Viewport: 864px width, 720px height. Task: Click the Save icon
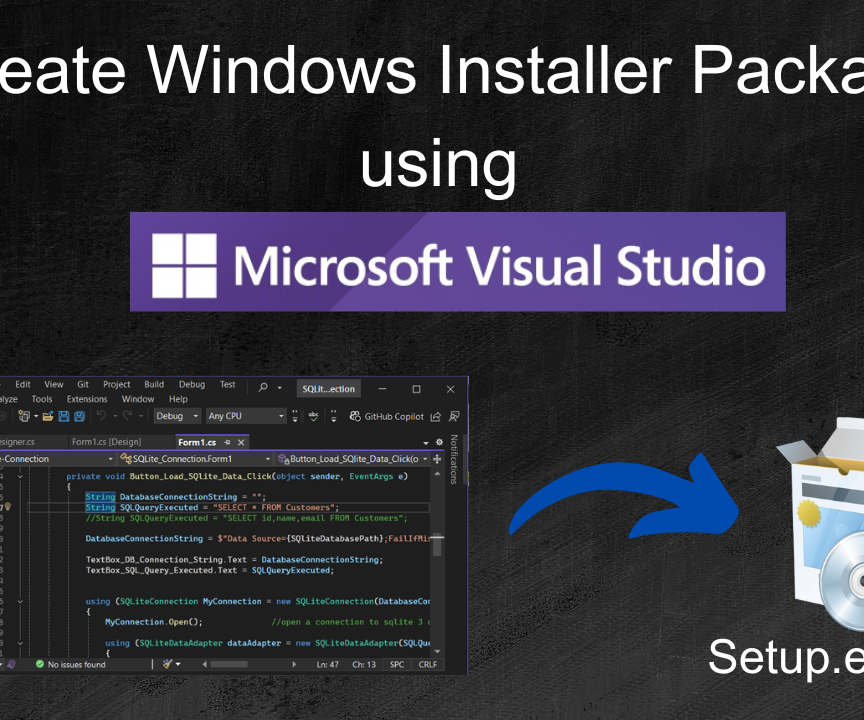pyautogui.click(x=64, y=416)
